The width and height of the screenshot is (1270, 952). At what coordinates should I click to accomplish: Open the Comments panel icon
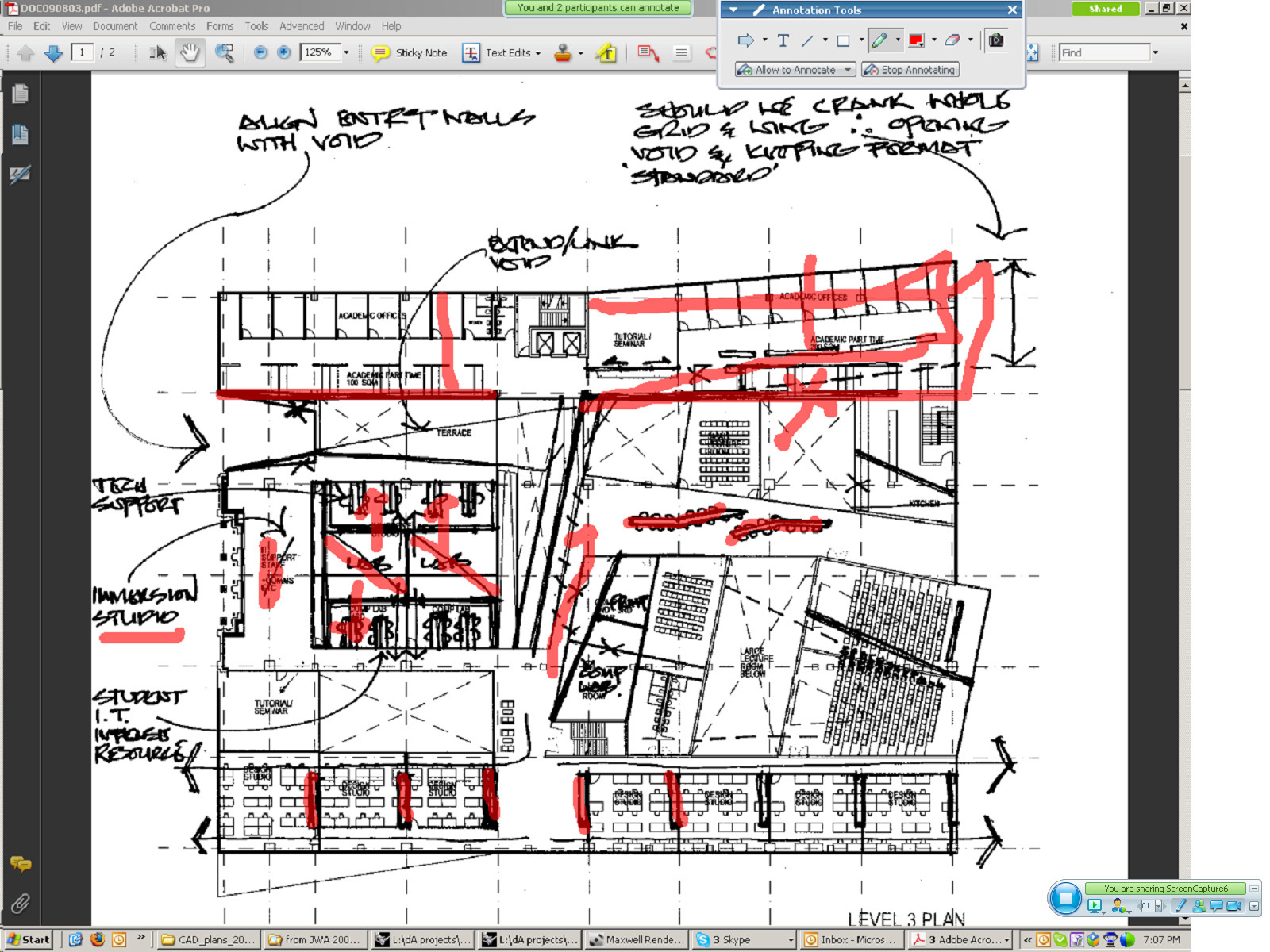(21, 864)
